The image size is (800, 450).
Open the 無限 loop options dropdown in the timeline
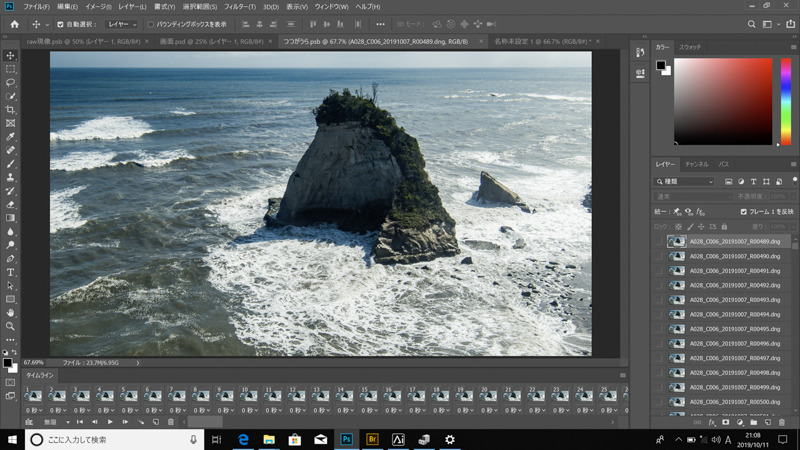click(58, 422)
